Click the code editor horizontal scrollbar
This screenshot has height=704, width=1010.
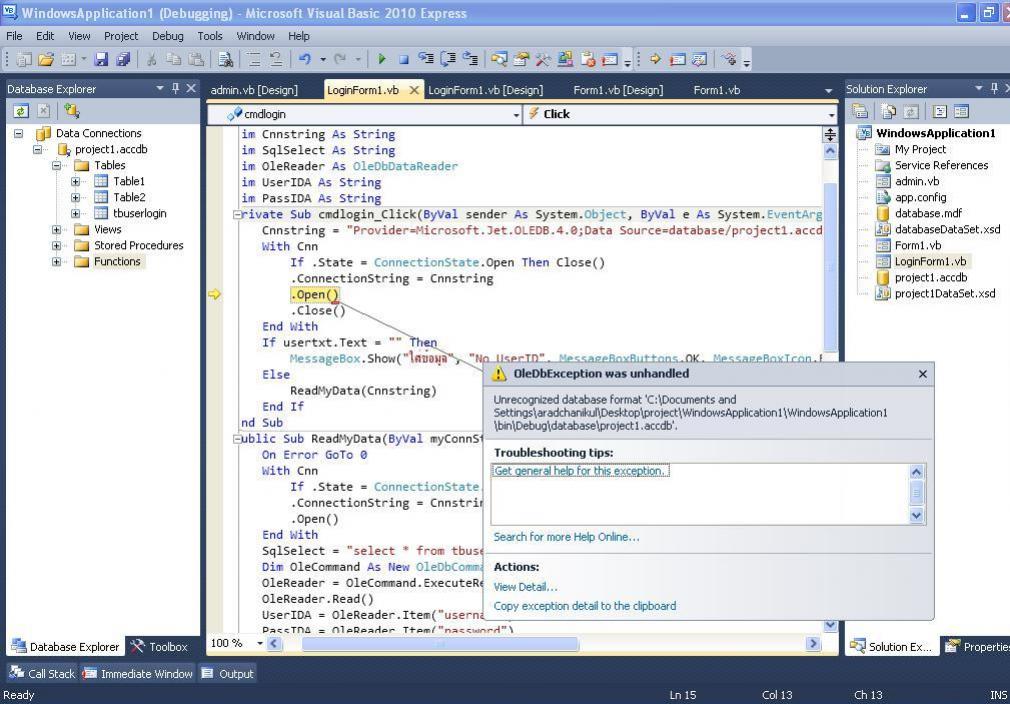[x=540, y=644]
